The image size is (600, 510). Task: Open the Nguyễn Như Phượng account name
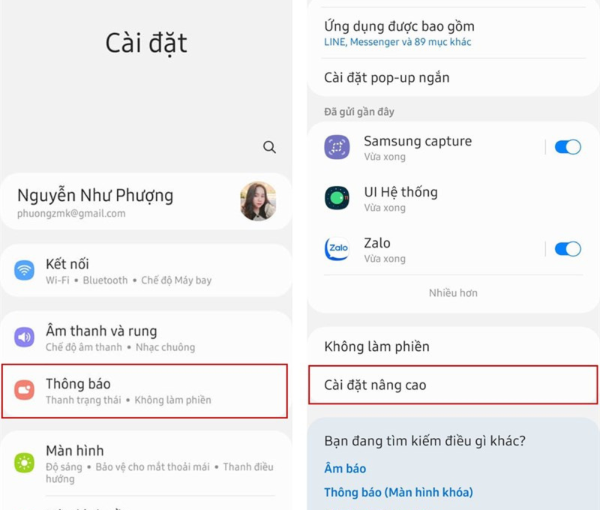coord(95,195)
